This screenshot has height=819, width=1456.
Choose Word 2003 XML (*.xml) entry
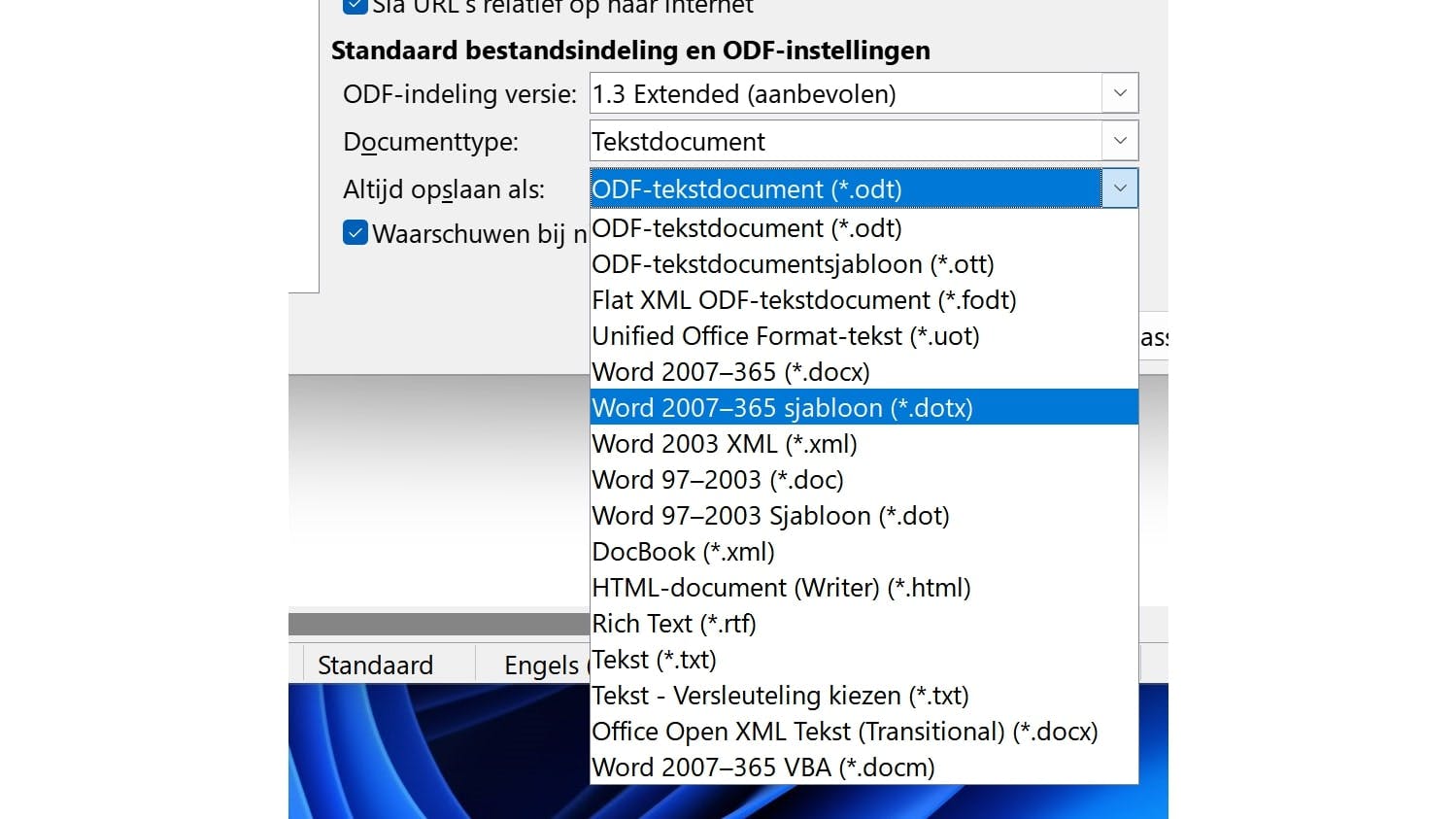click(725, 444)
